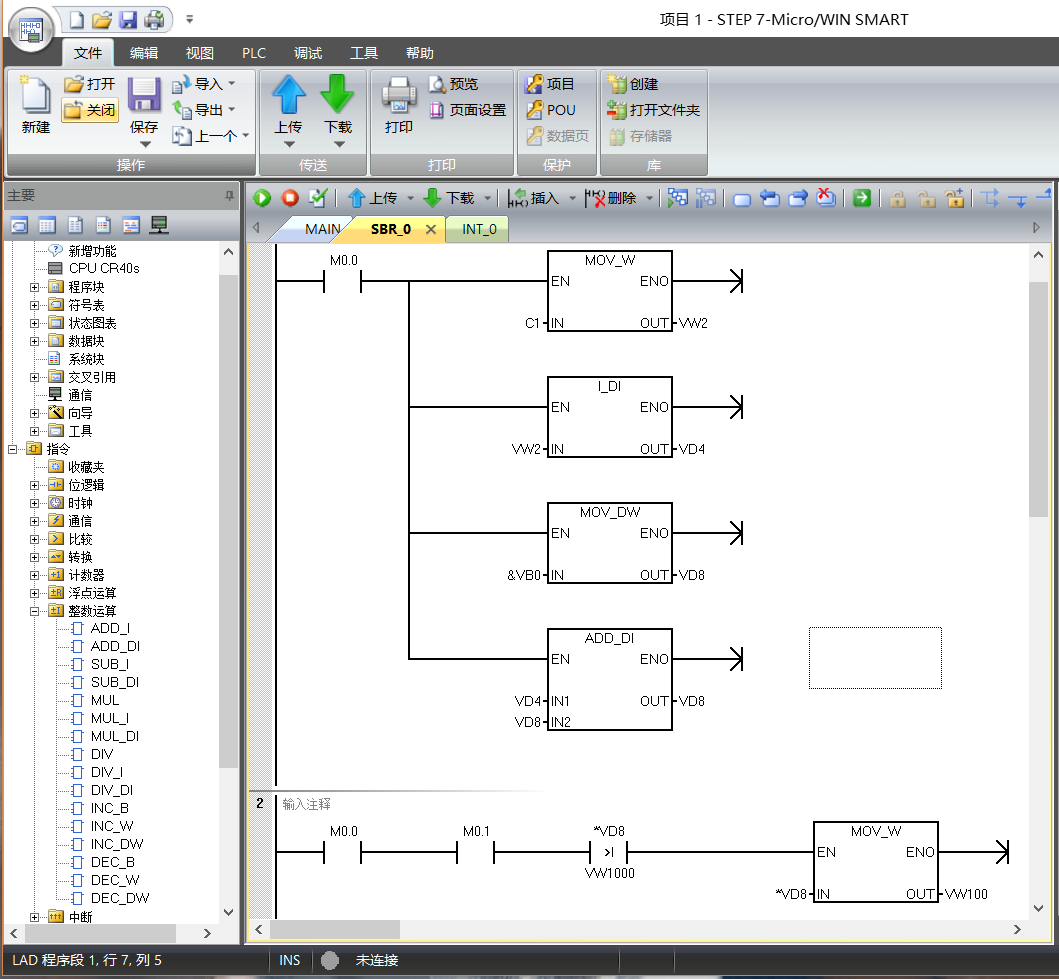Viewport: 1059px width, 979px height.
Task: Expand the 比较 instruction folder
Action: click(x=35, y=539)
